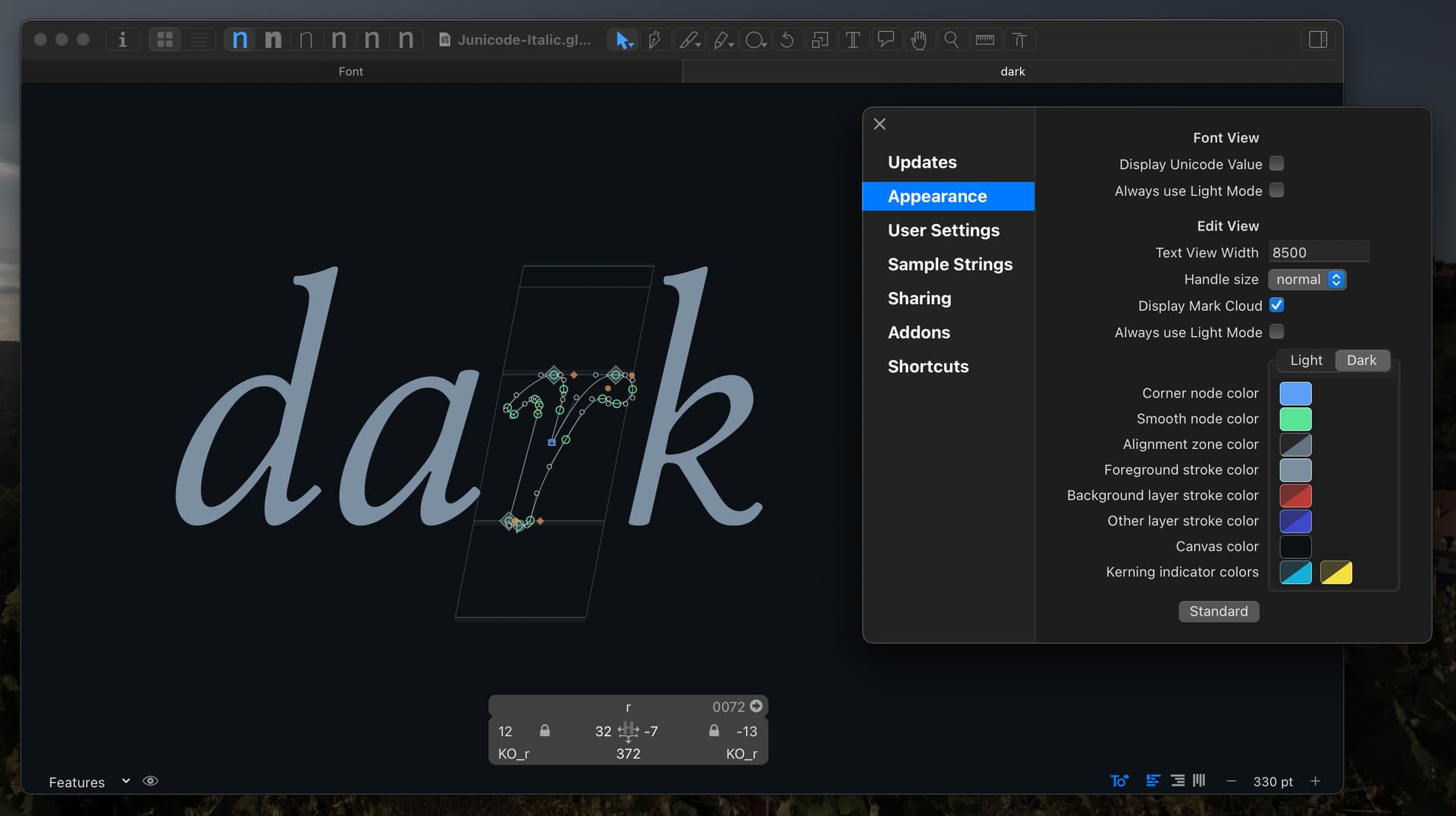Select the Text tool

tap(852, 39)
